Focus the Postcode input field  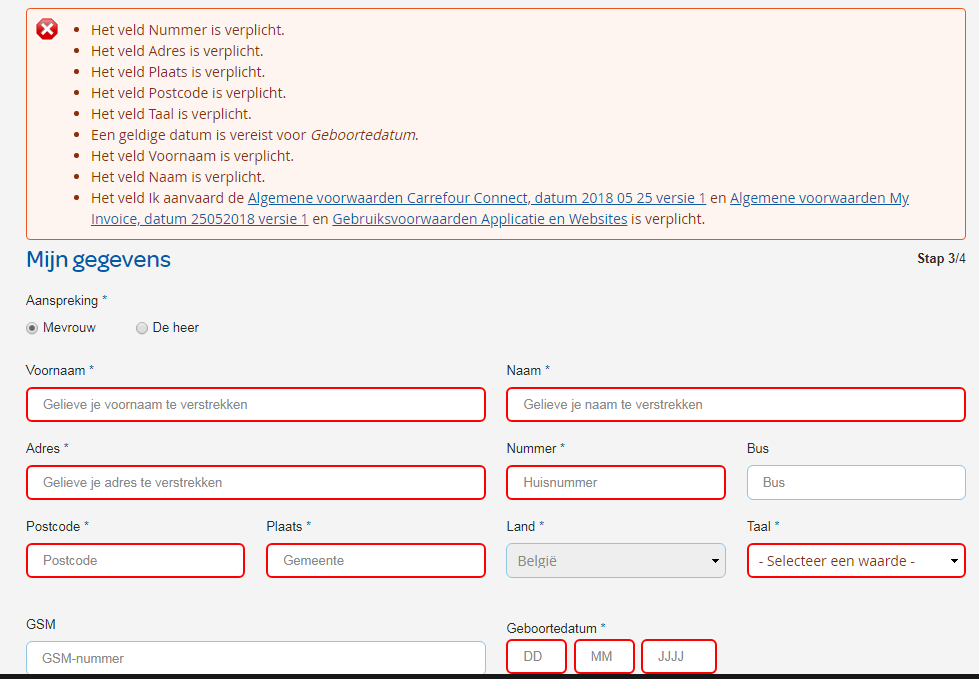coord(135,561)
